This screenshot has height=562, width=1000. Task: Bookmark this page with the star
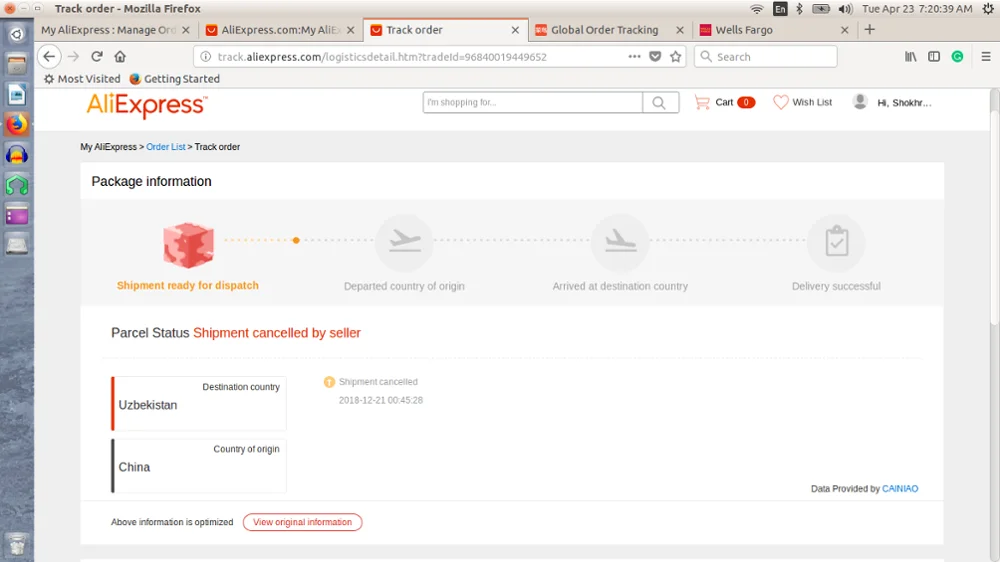[675, 57]
